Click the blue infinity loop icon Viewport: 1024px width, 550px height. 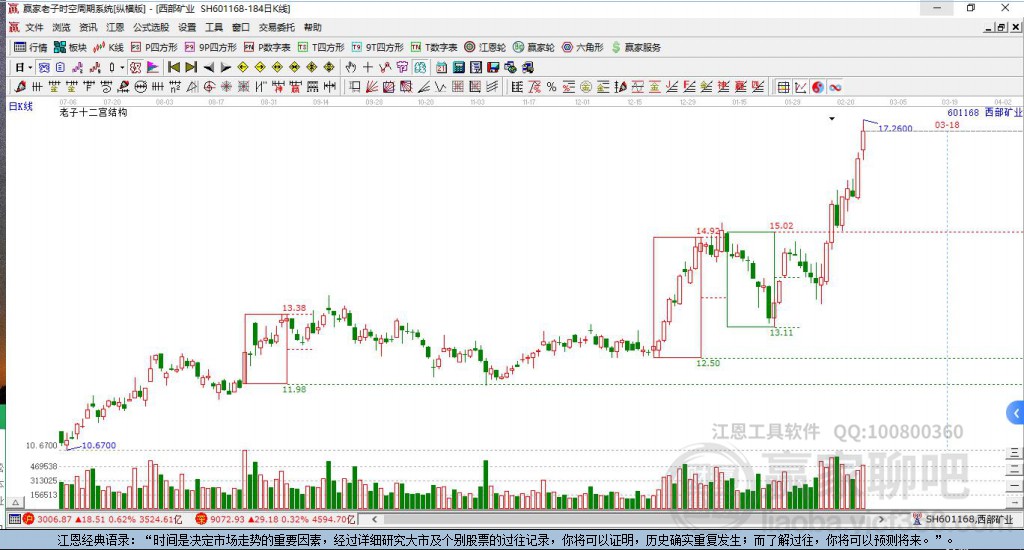click(x=835, y=87)
